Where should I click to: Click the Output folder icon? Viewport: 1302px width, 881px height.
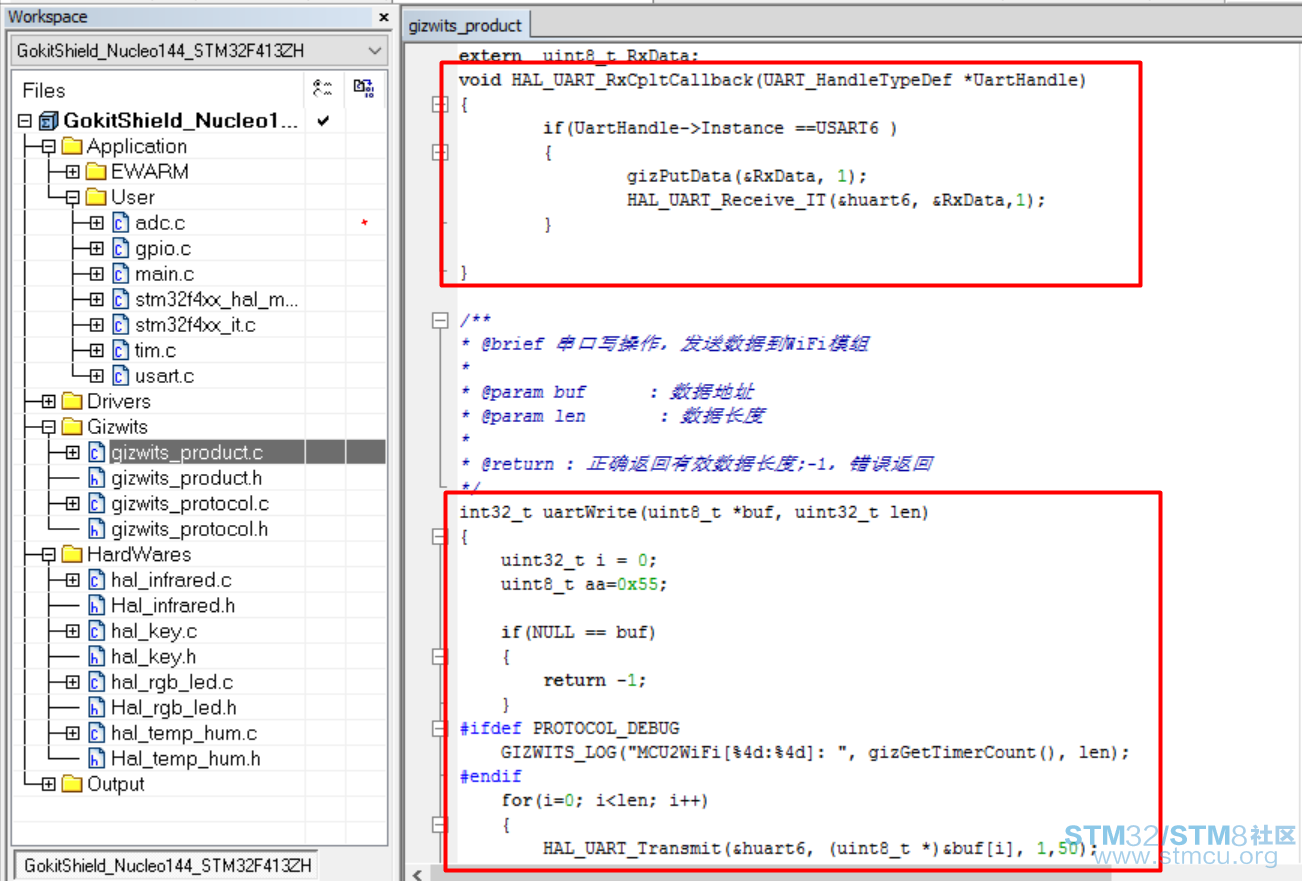[x=72, y=785]
